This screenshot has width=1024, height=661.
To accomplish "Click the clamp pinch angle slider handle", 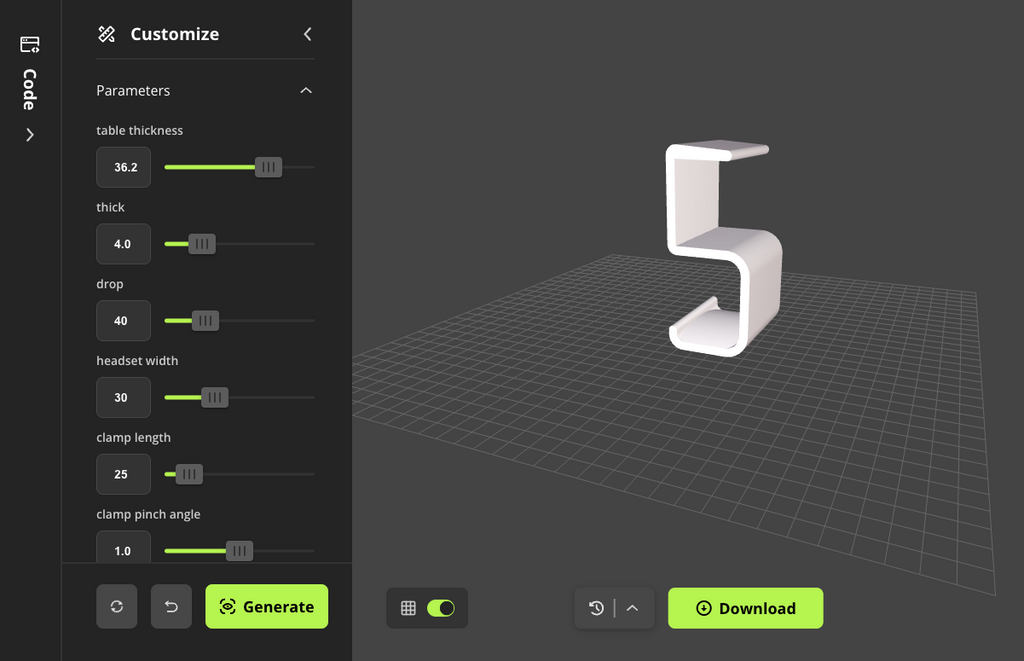I will coord(240,551).
